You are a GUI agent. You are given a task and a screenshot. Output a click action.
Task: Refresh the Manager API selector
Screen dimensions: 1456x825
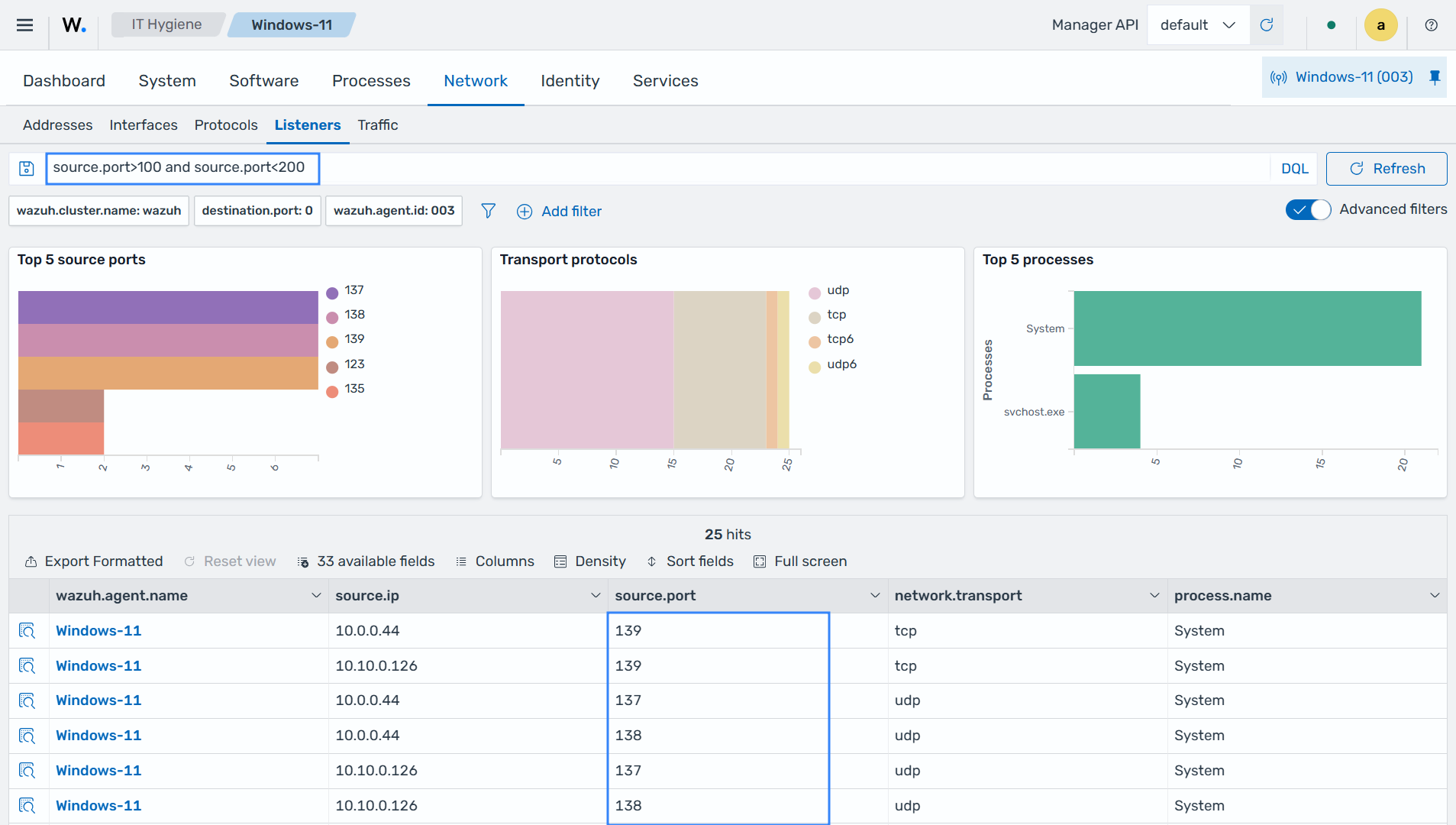[1267, 24]
